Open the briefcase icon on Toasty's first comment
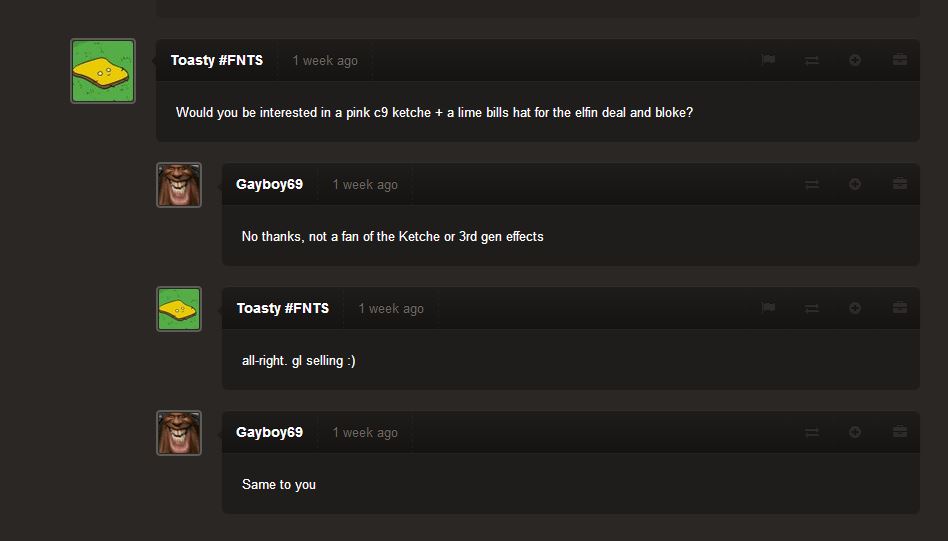This screenshot has width=948, height=541. 900,59
